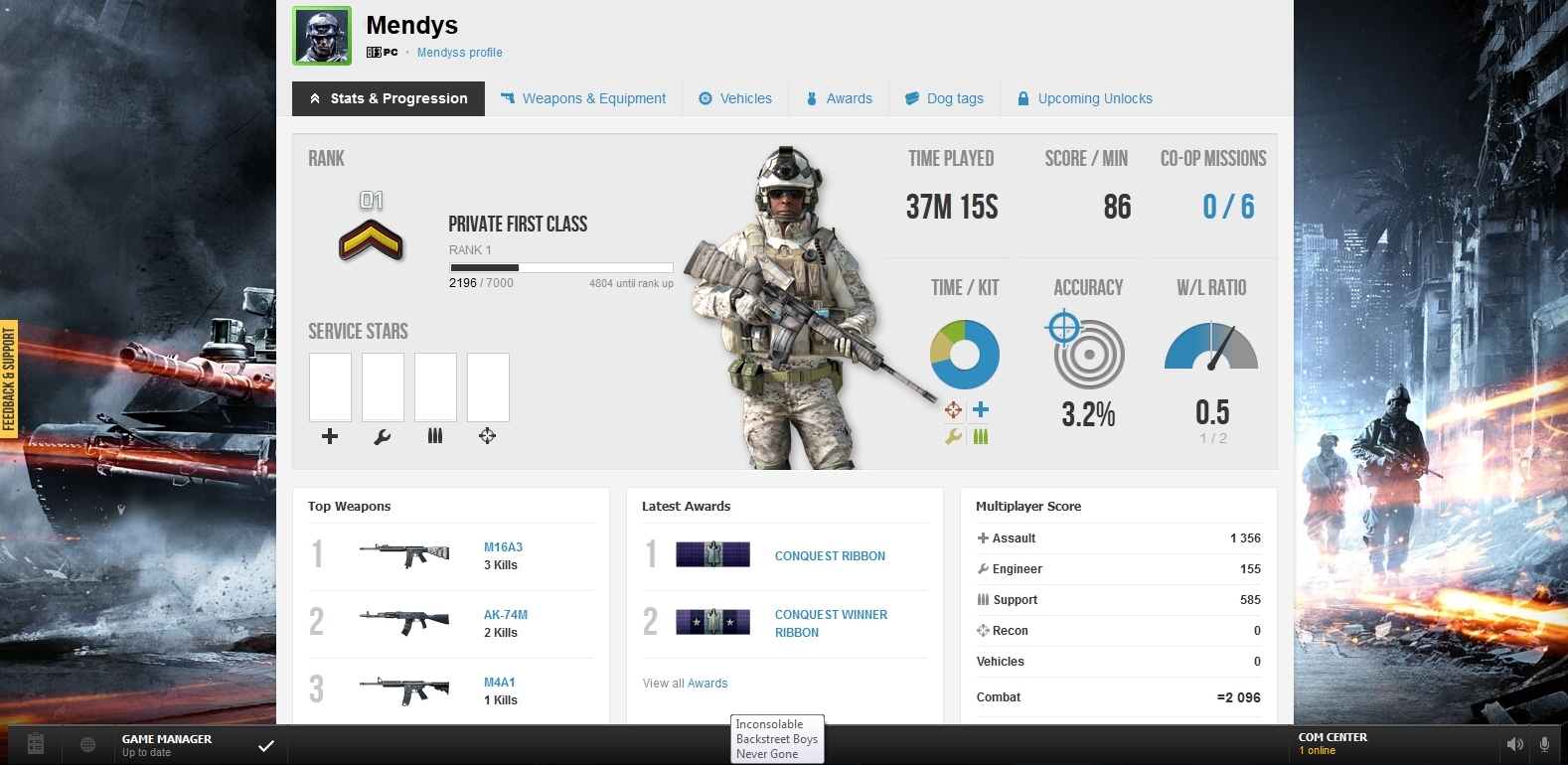Open the Vehicles tab
This screenshot has height=765, width=1568.
pos(735,98)
